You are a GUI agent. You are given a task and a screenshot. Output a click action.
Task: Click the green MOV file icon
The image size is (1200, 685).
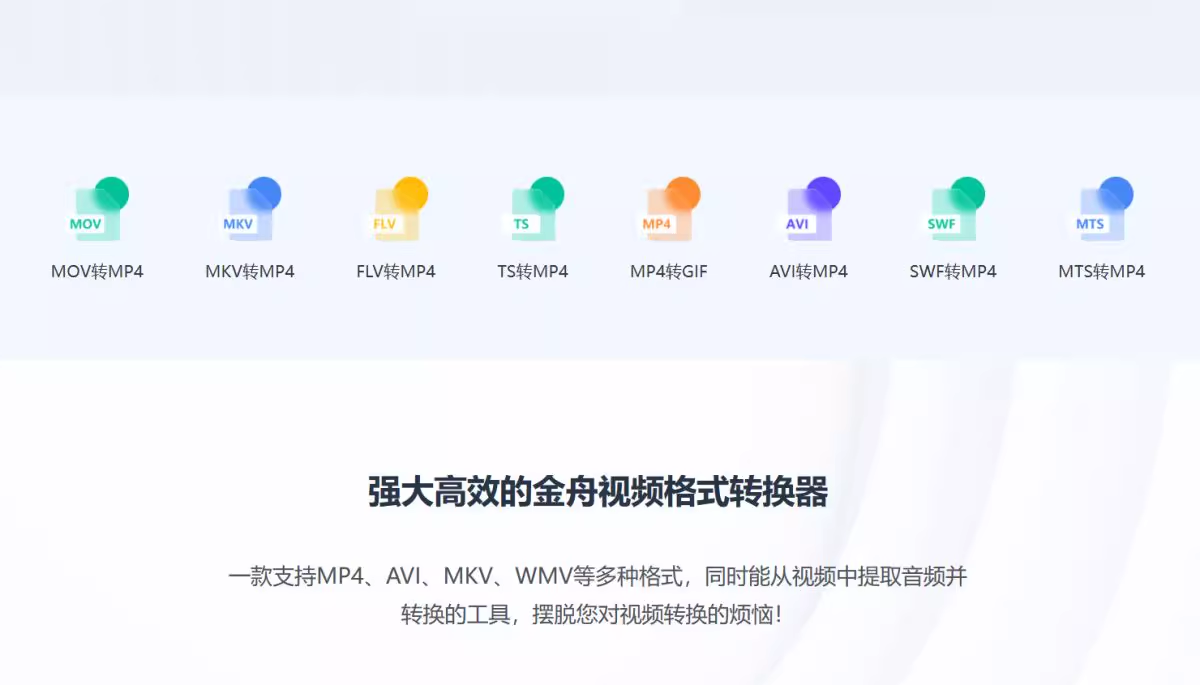coord(98,209)
